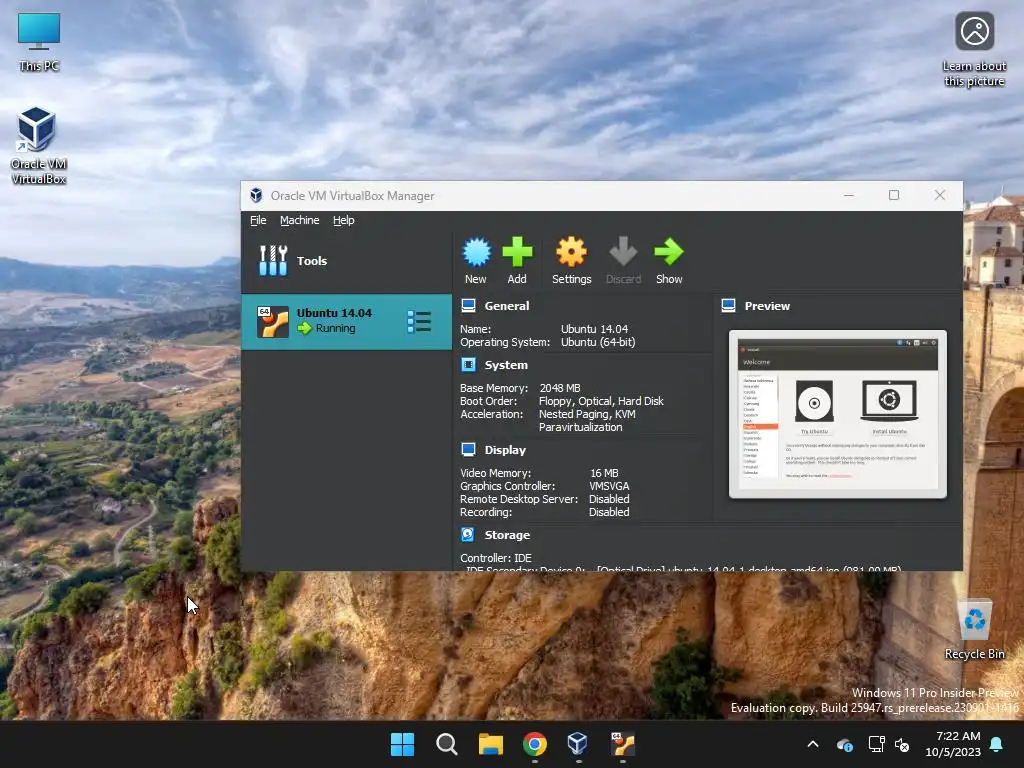The width and height of the screenshot is (1024, 768).
Task: Click the 'Learn about this picture' desktop icon
Action: tap(974, 50)
